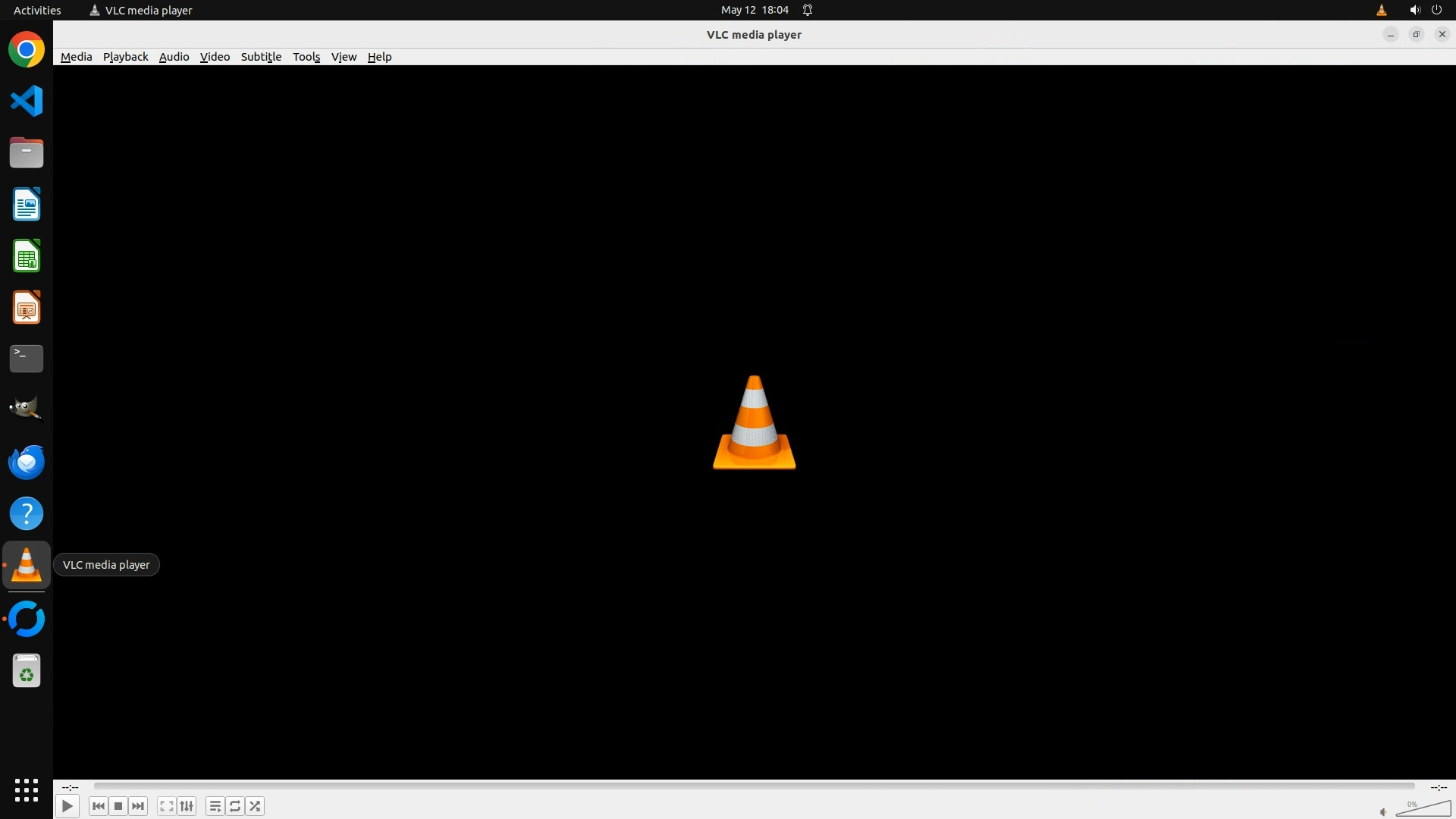
Task: Adjust the volume slider
Action: 1423,809
